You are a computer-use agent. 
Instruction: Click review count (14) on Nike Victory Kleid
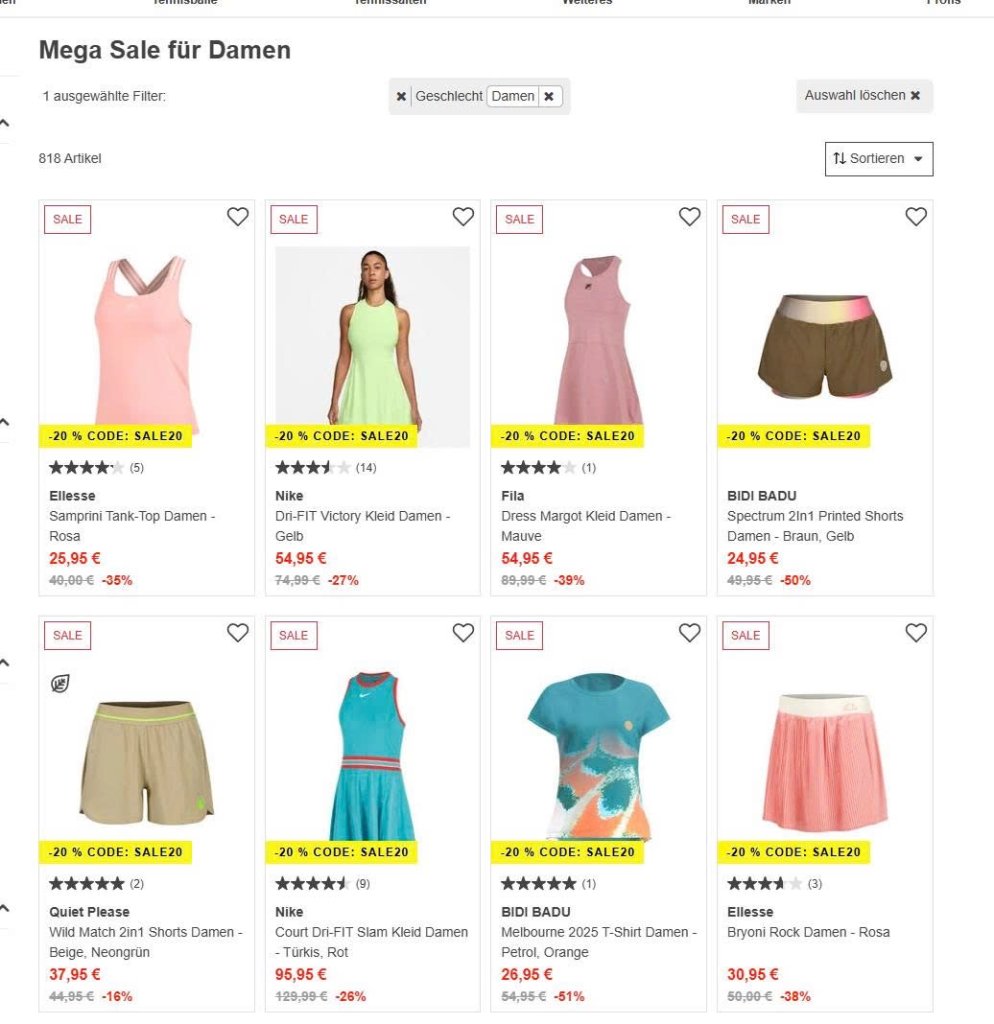coord(366,468)
